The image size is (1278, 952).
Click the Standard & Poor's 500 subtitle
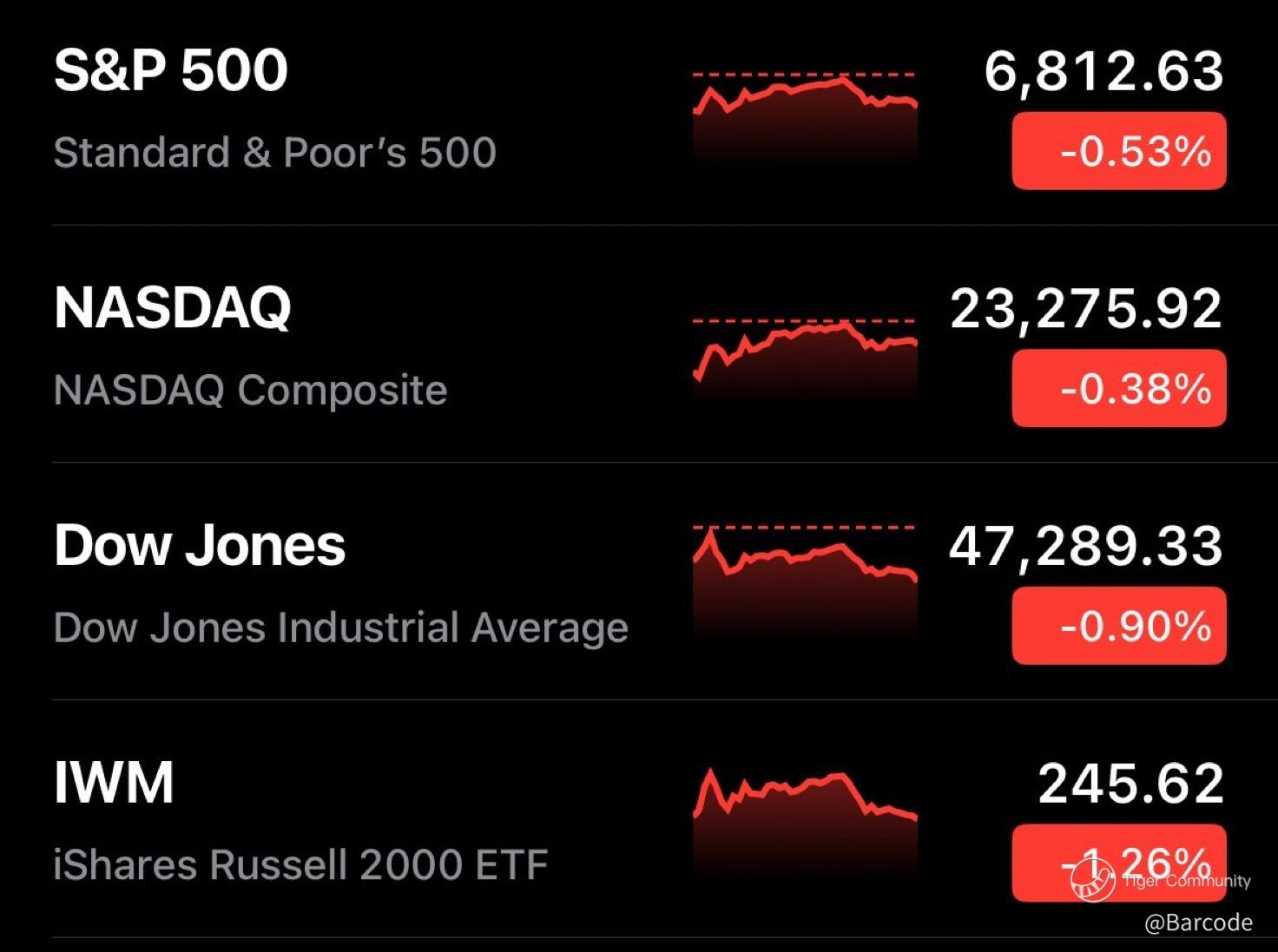coord(275,152)
